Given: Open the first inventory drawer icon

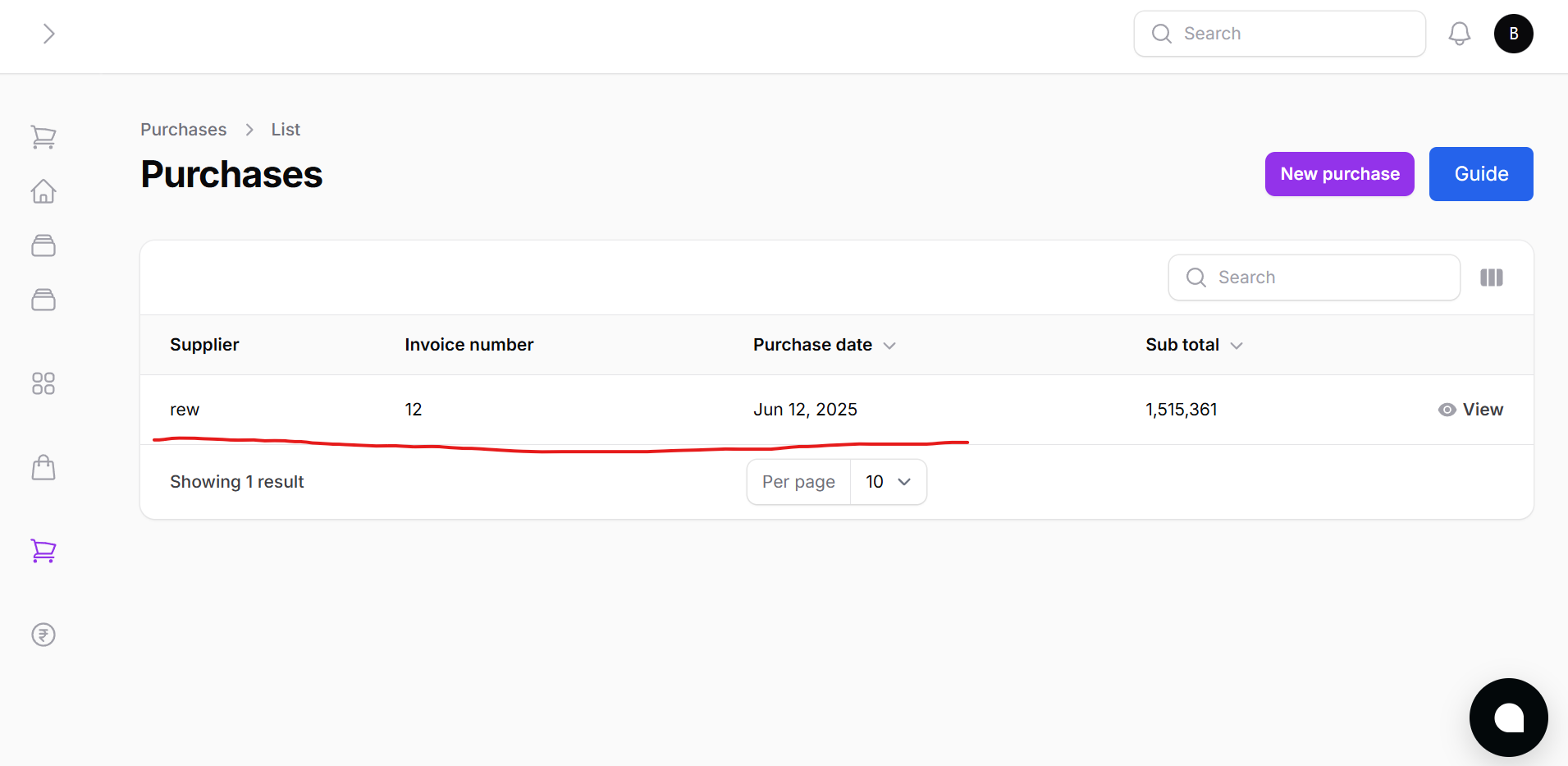Looking at the screenshot, I should (x=43, y=245).
